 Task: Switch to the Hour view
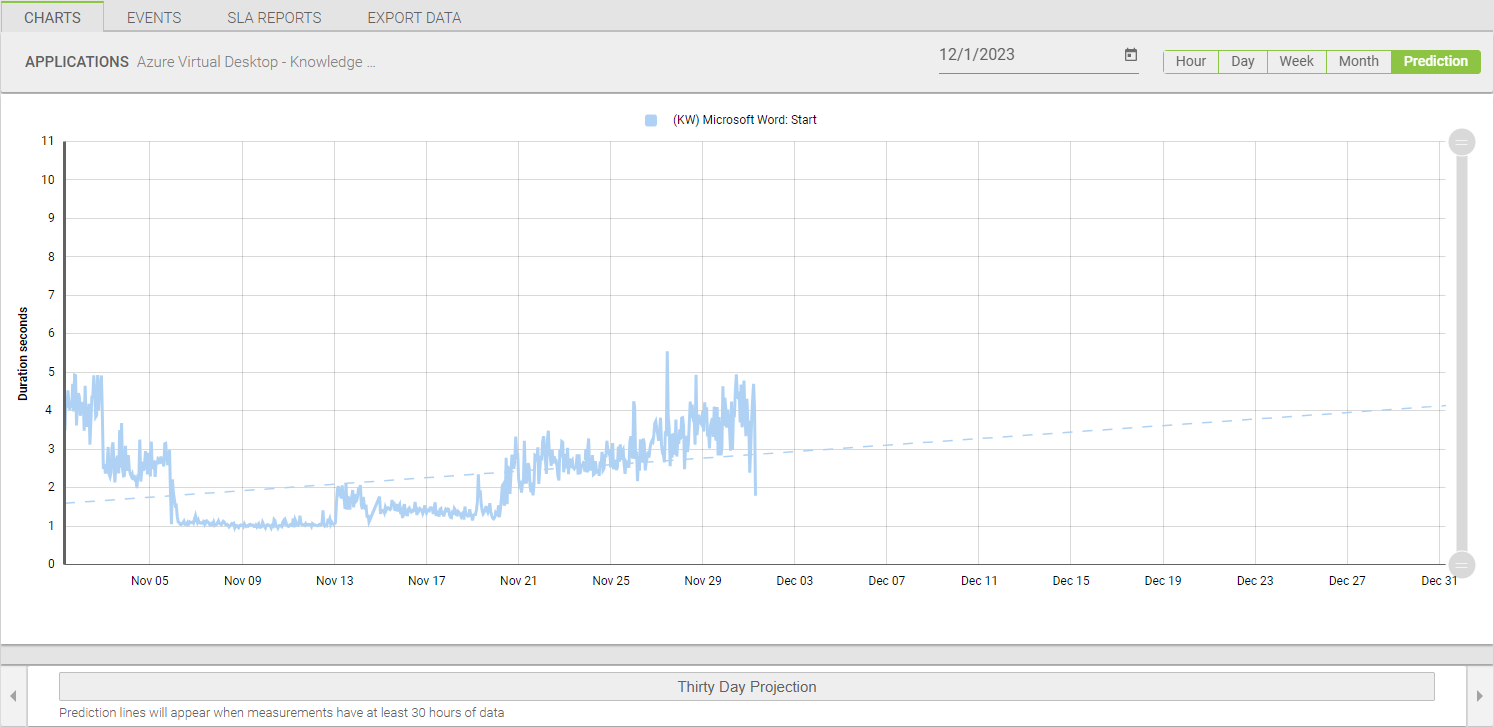point(1190,61)
